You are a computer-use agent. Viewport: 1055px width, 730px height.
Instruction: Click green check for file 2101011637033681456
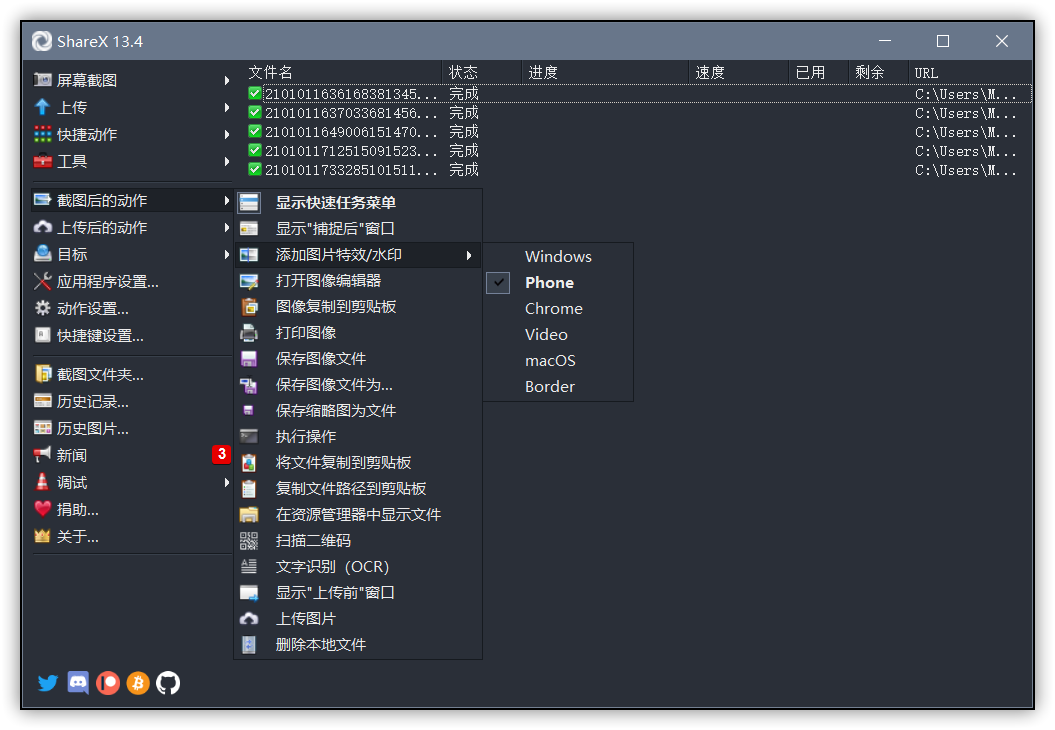tap(254, 112)
